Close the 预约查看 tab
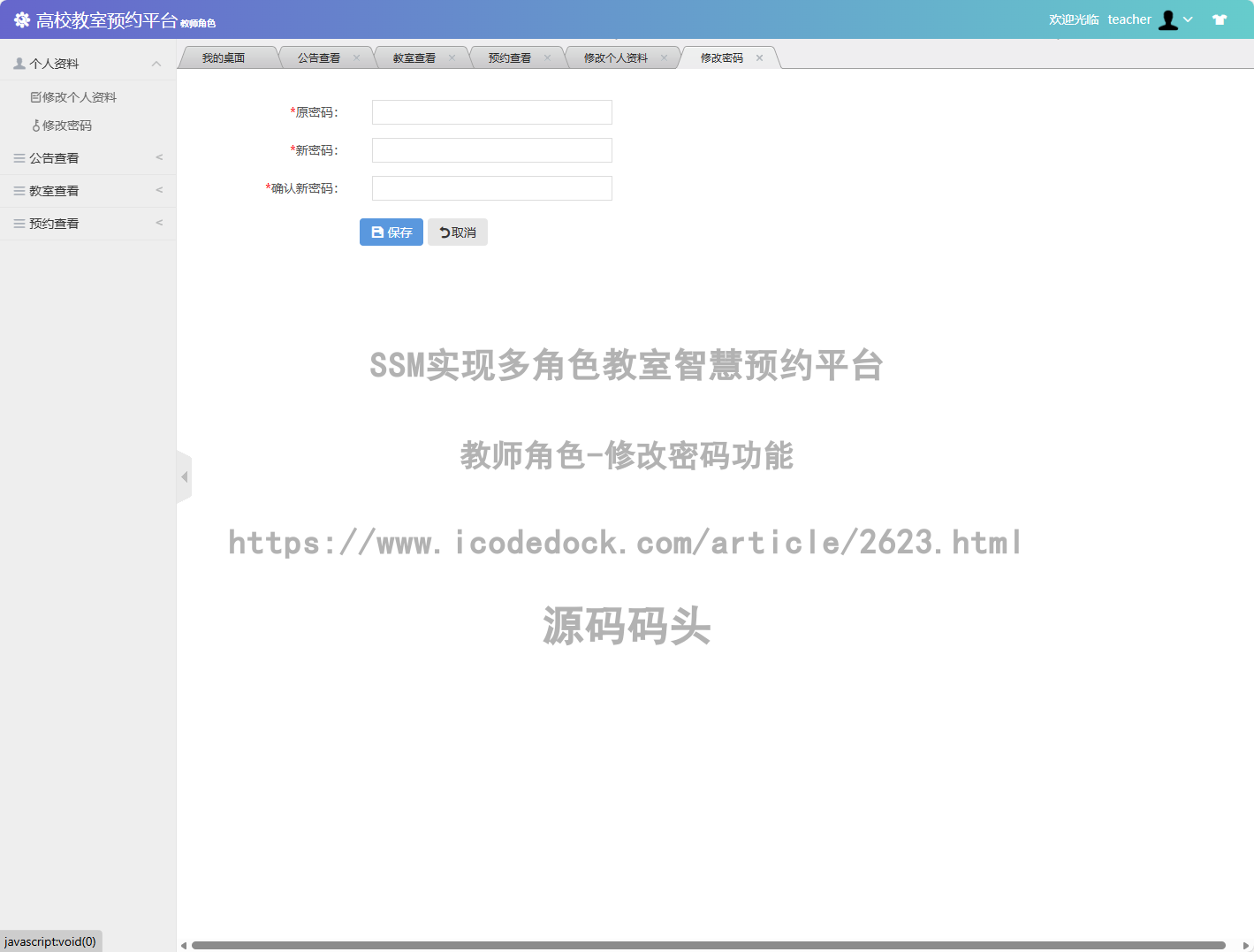Screen dimensions: 1254x952 click(x=547, y=58)
